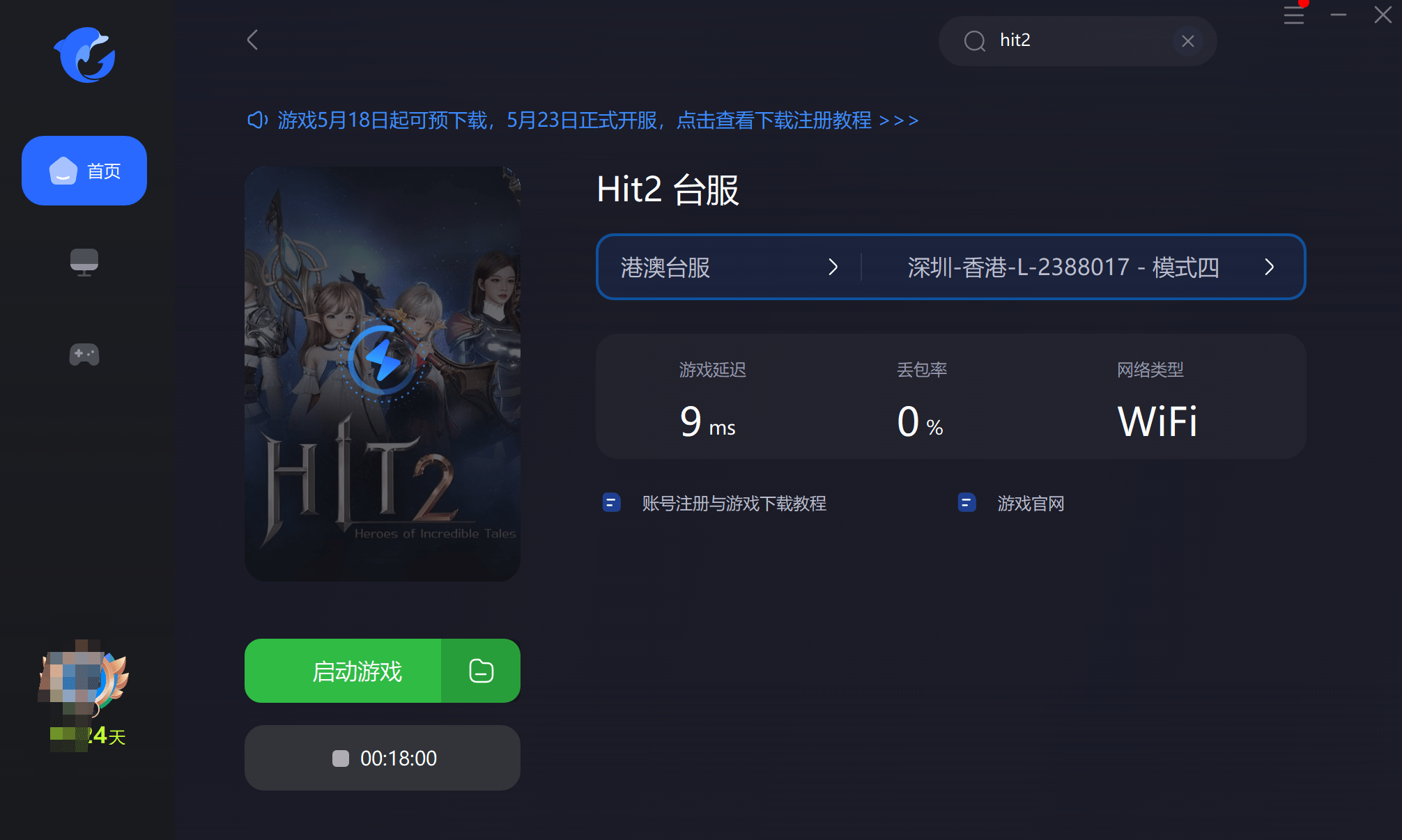
Task: Click the search magnifier icon
Action: 974,41
